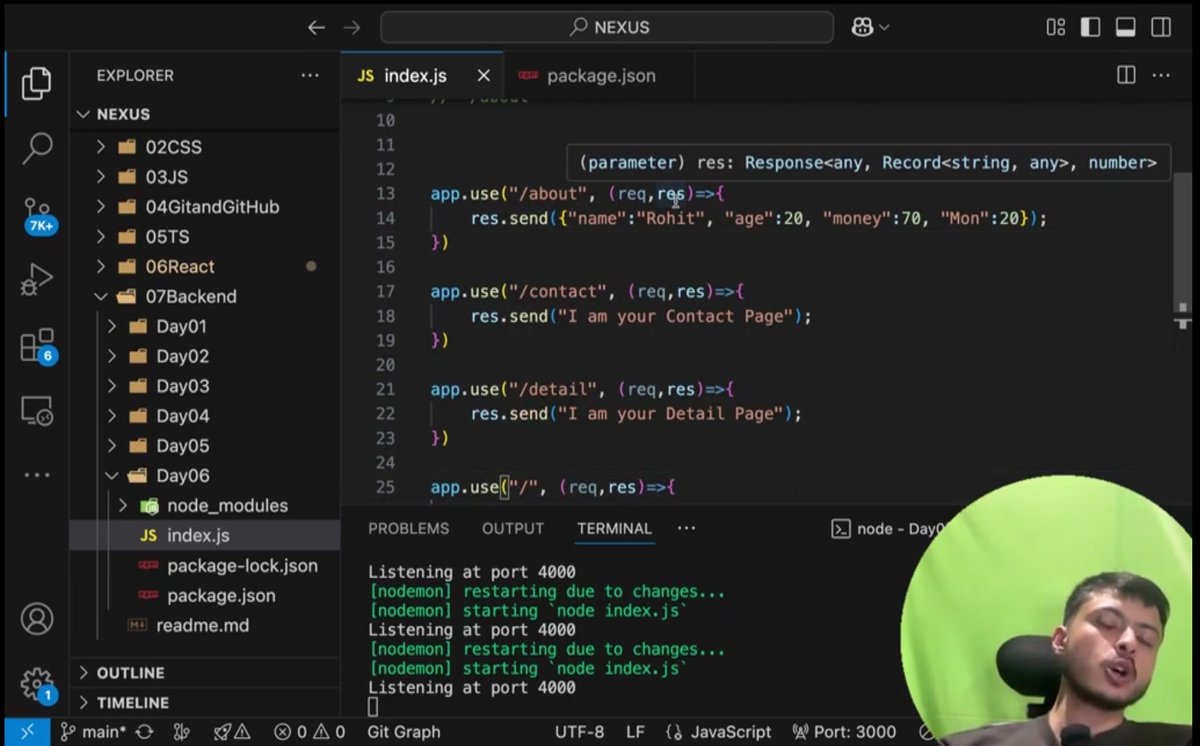Show additional views ellipsis in activity bar
Image resolution: width=1200 pixels, height=746 pixels.
[37, 475]
